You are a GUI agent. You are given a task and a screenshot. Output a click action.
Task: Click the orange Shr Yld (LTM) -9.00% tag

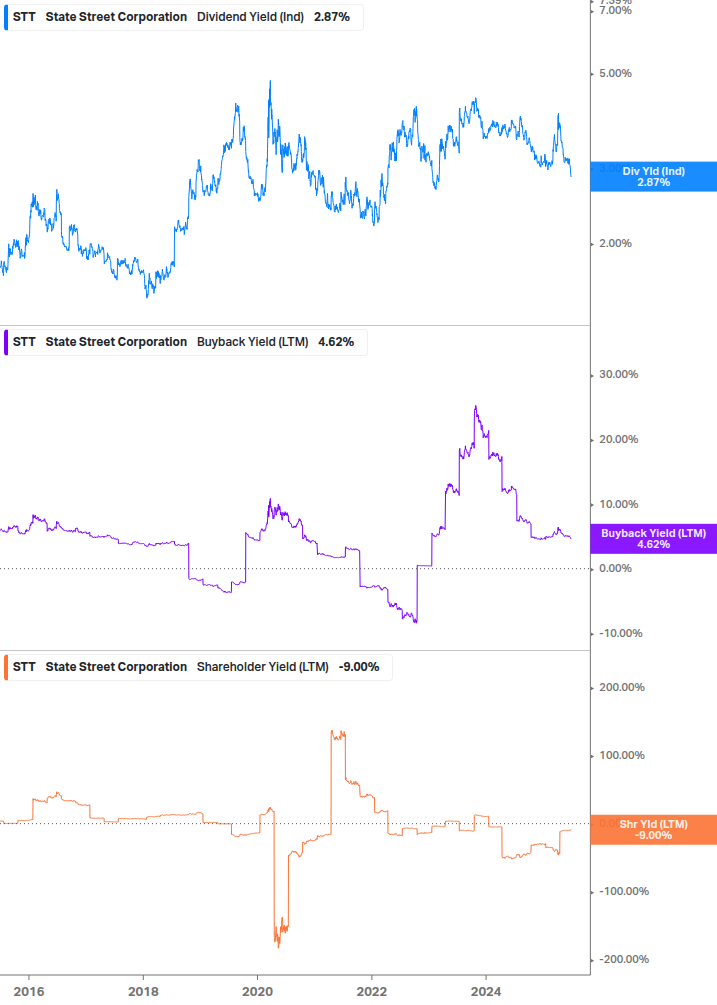654,830
